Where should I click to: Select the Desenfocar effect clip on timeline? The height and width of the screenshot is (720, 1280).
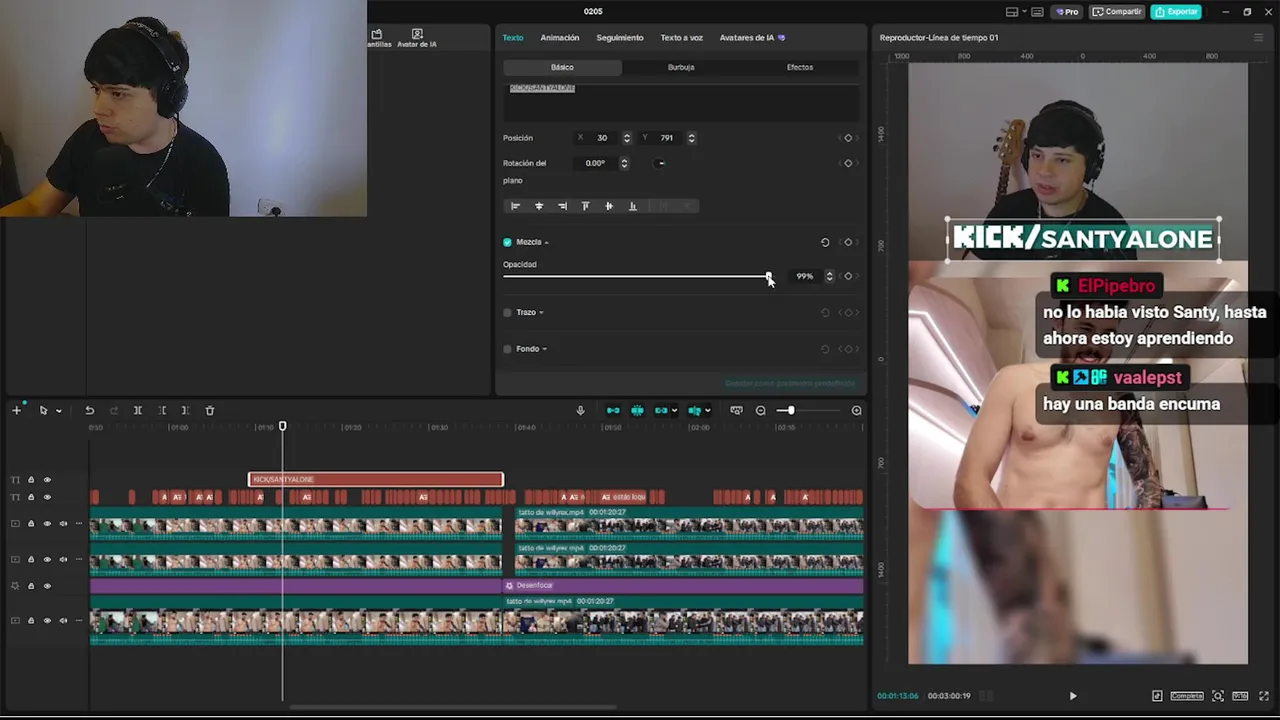tap(683, 585)
